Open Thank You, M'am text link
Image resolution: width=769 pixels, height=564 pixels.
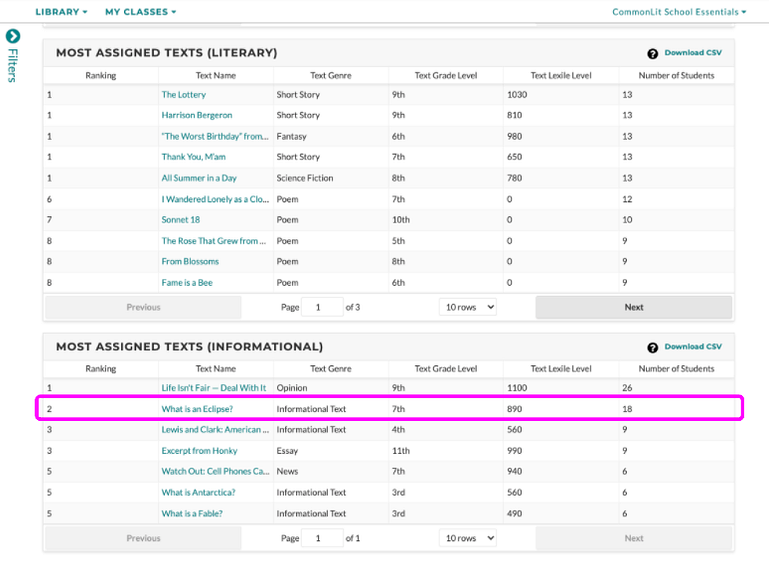click(x=193, y=157)
